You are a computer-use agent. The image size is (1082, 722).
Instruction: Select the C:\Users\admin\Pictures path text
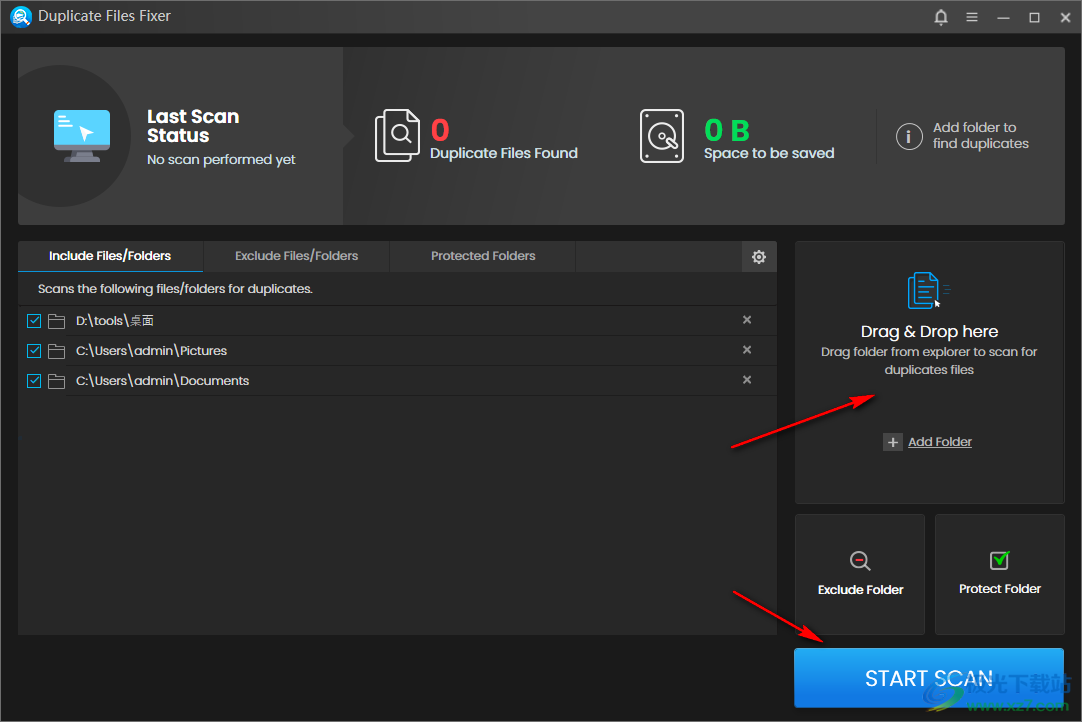pyautogui.click(x=151, y=351)
